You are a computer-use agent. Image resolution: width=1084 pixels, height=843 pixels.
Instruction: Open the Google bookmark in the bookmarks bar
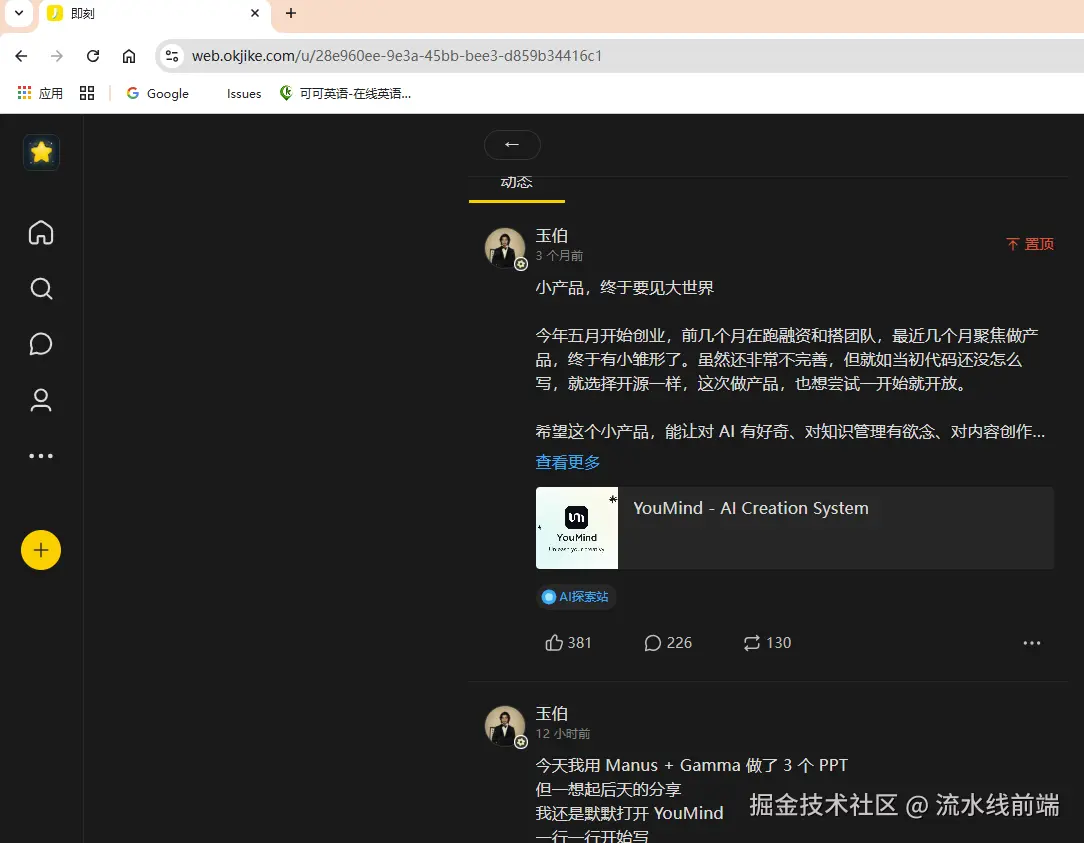coord(156,93)
